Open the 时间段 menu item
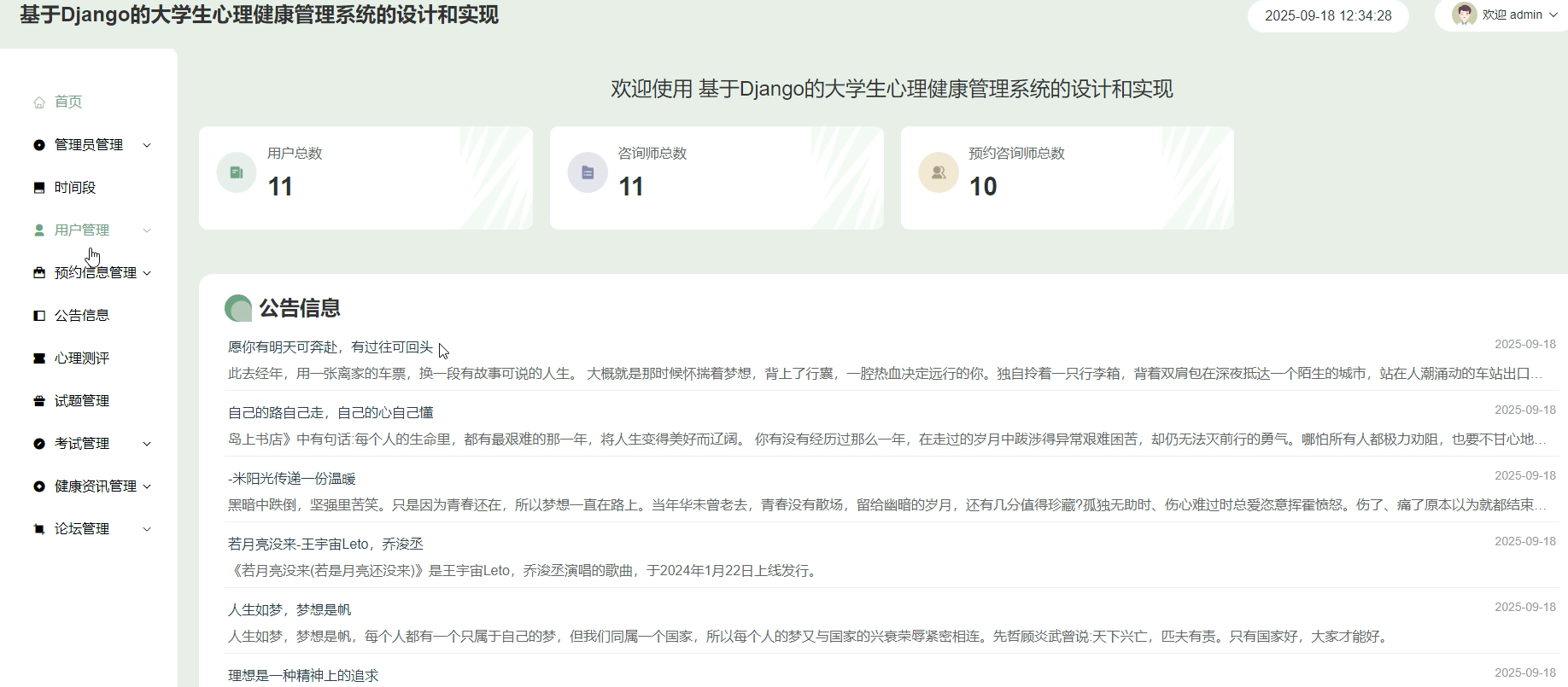 (x=75, y=188)
